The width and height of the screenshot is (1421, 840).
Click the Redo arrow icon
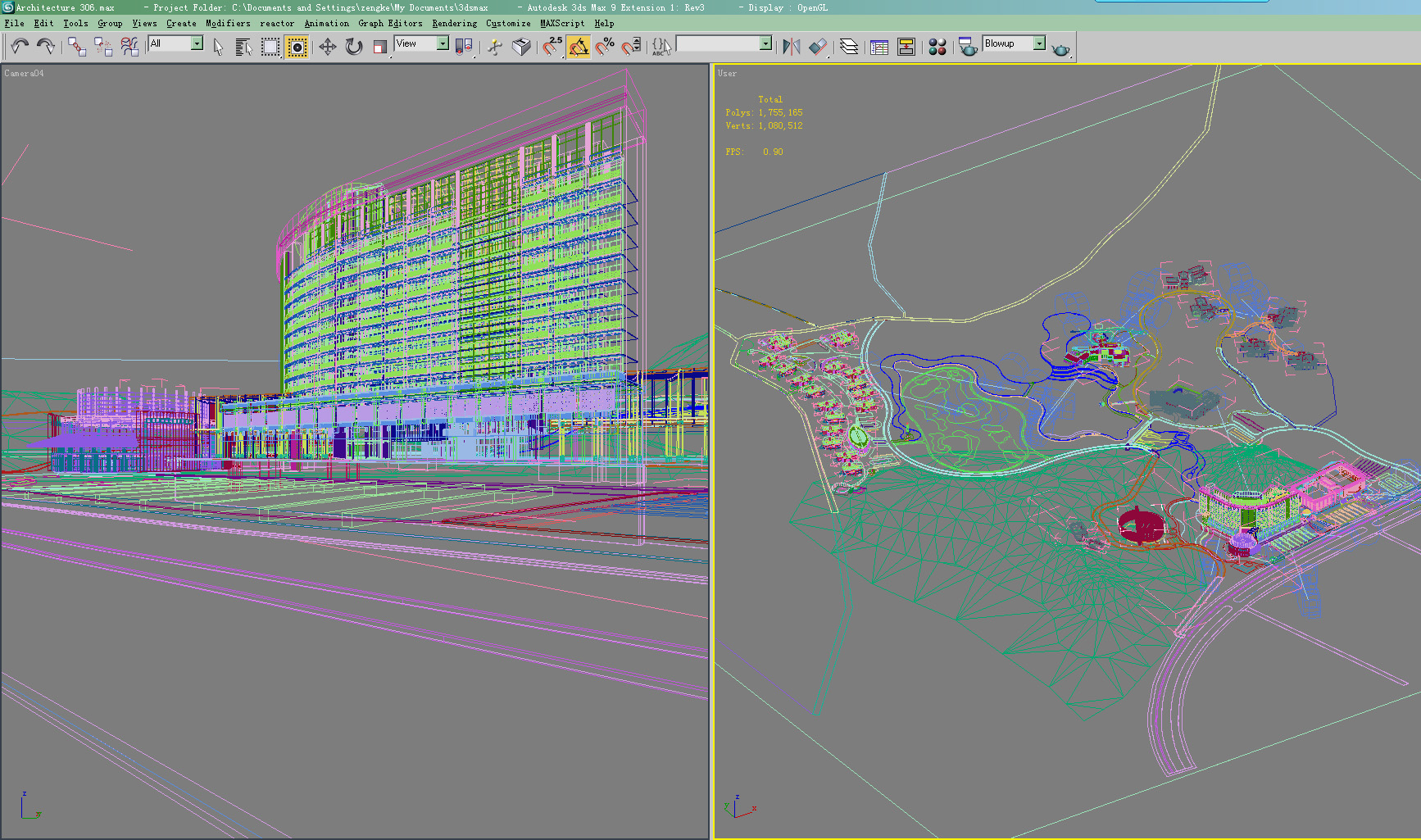click(x=46, y=47)
